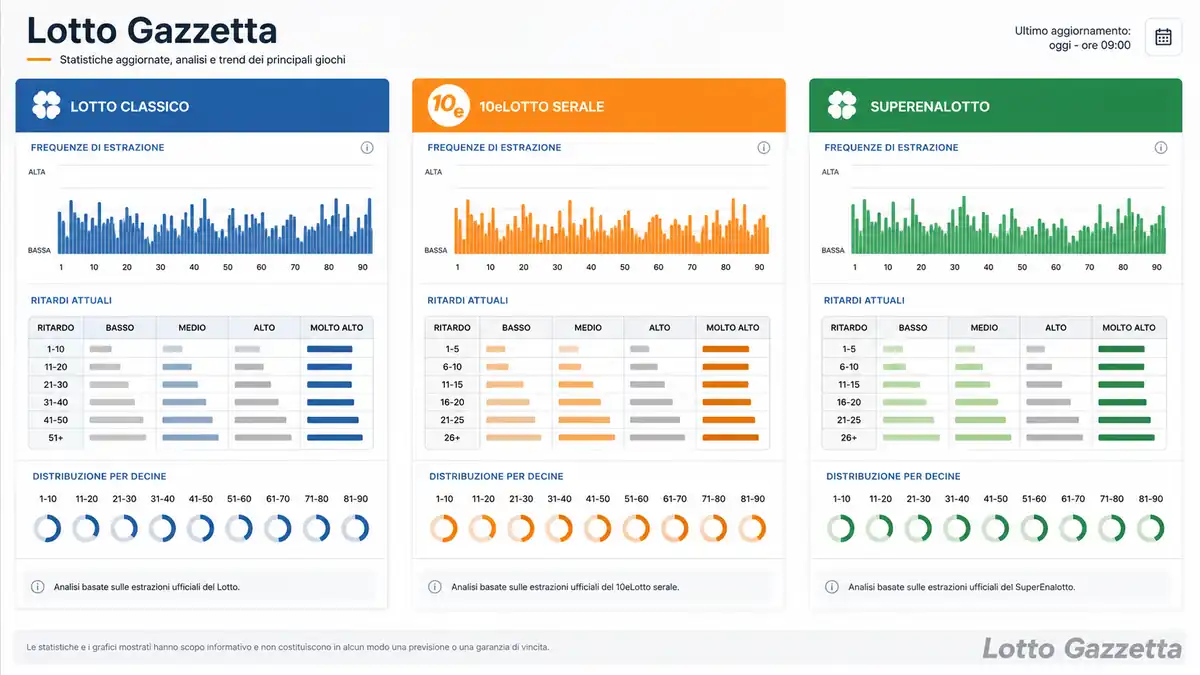Click the info icon beside the SuperEnalotto analysis note
This screenshot has width=1200, height=675.
pyautogui.click(x=832, y=587)
